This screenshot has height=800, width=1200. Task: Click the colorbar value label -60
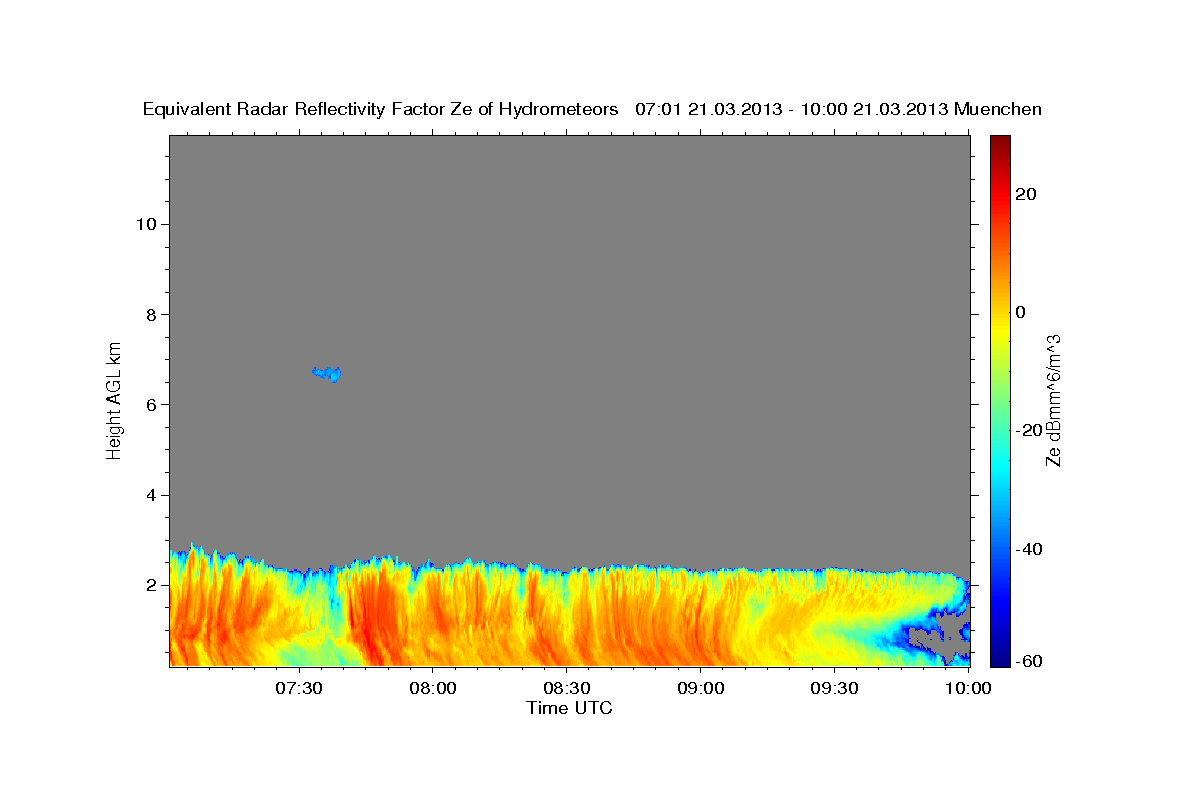pos(1029,661)
